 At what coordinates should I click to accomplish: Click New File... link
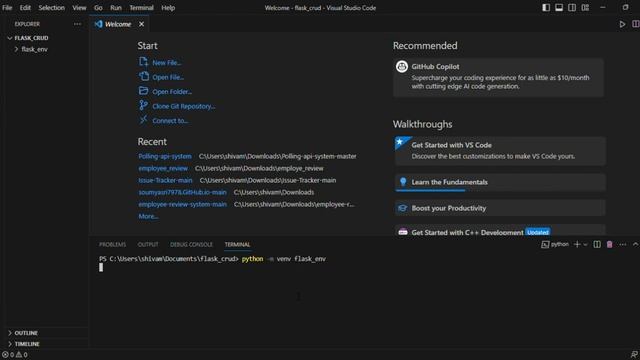click(x=167, y=63)
